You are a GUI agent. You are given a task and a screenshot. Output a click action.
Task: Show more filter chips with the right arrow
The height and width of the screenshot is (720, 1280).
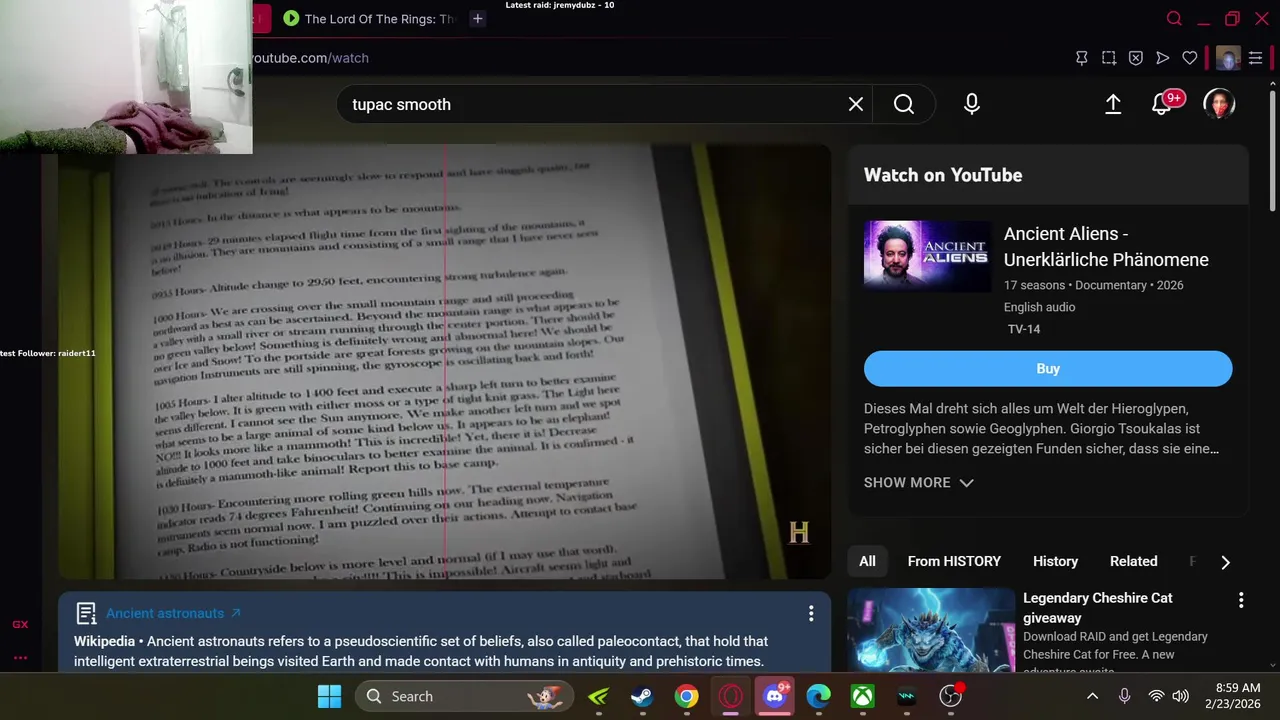tap(1225, 562)
